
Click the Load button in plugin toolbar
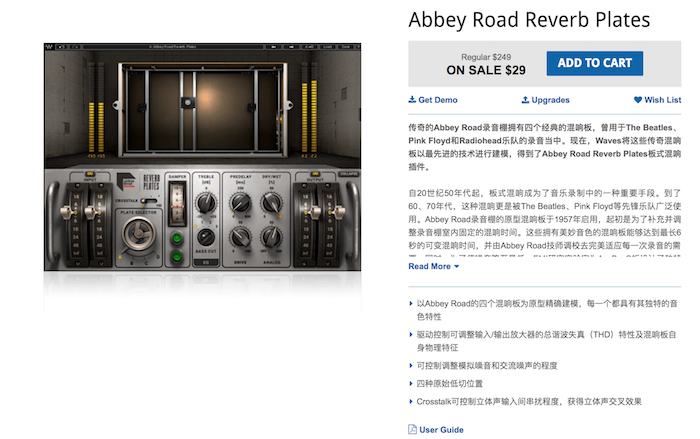(x=328, y=46)
